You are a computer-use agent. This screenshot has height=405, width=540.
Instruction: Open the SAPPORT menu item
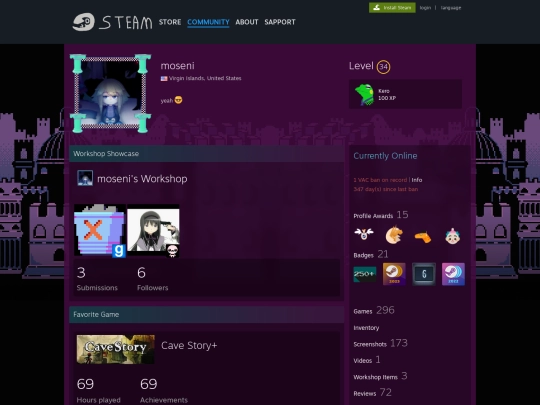tap(280, 22)
